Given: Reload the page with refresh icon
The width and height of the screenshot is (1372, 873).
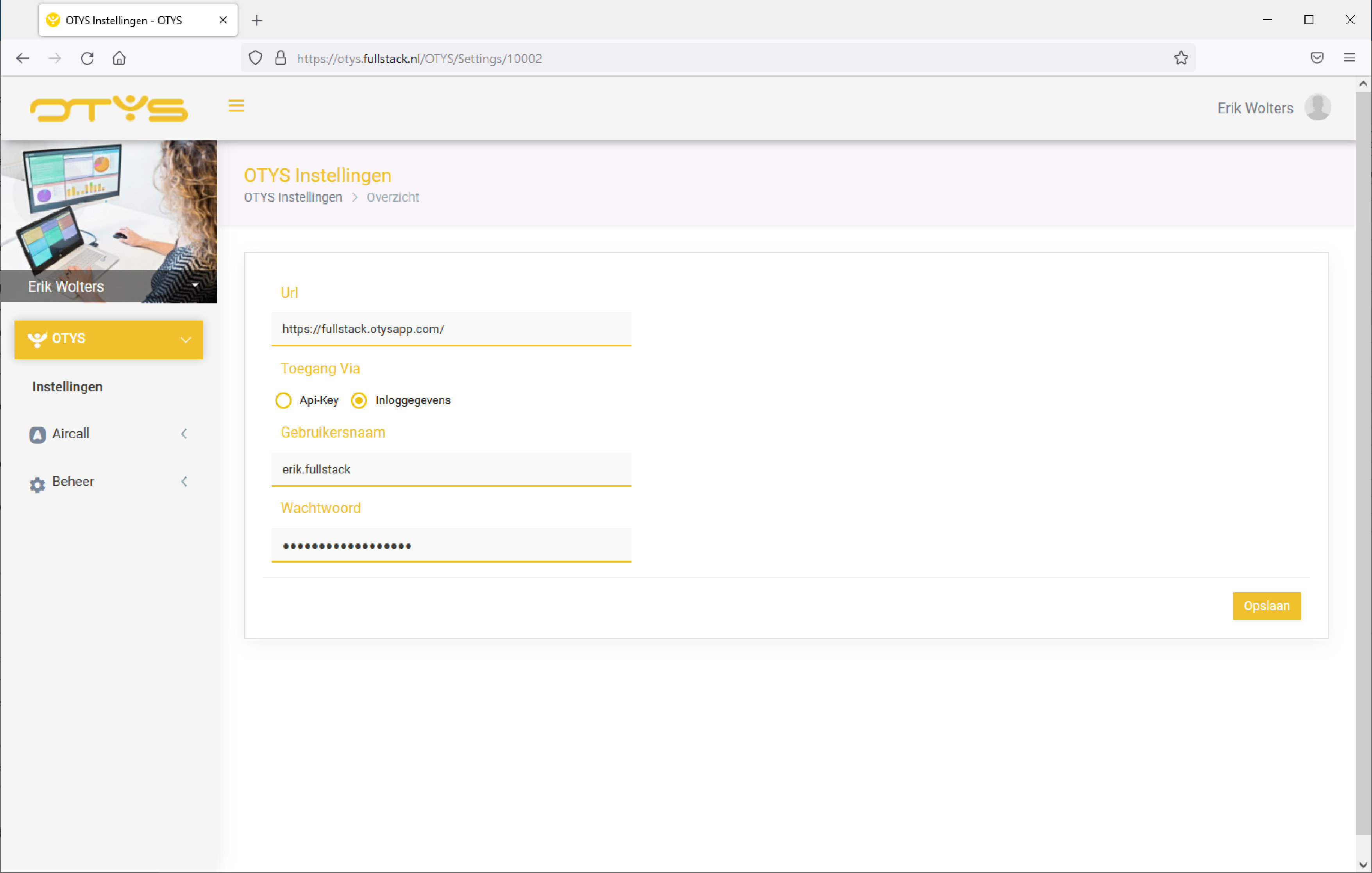Looking at the screenshot, I should pyautogui.click(x=87, y=58).
